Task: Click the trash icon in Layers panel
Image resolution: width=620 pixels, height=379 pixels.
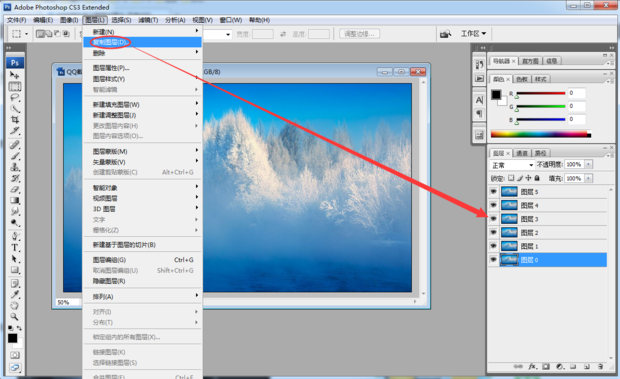Action: [601, 367]
